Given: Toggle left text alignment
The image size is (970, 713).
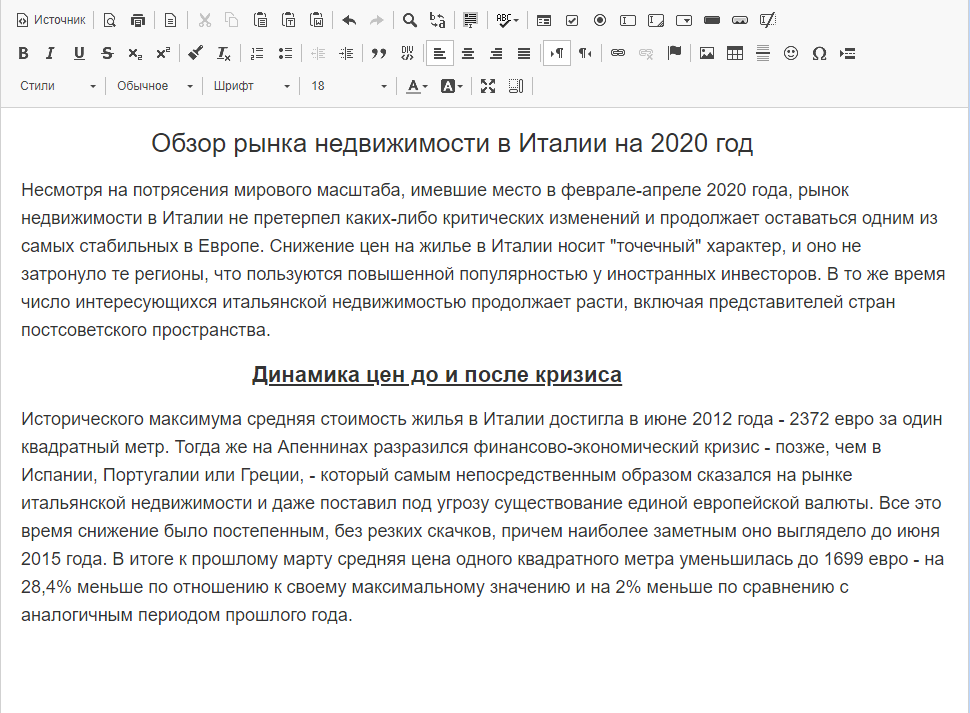Looking at the screenshot, I should [440, 53].
